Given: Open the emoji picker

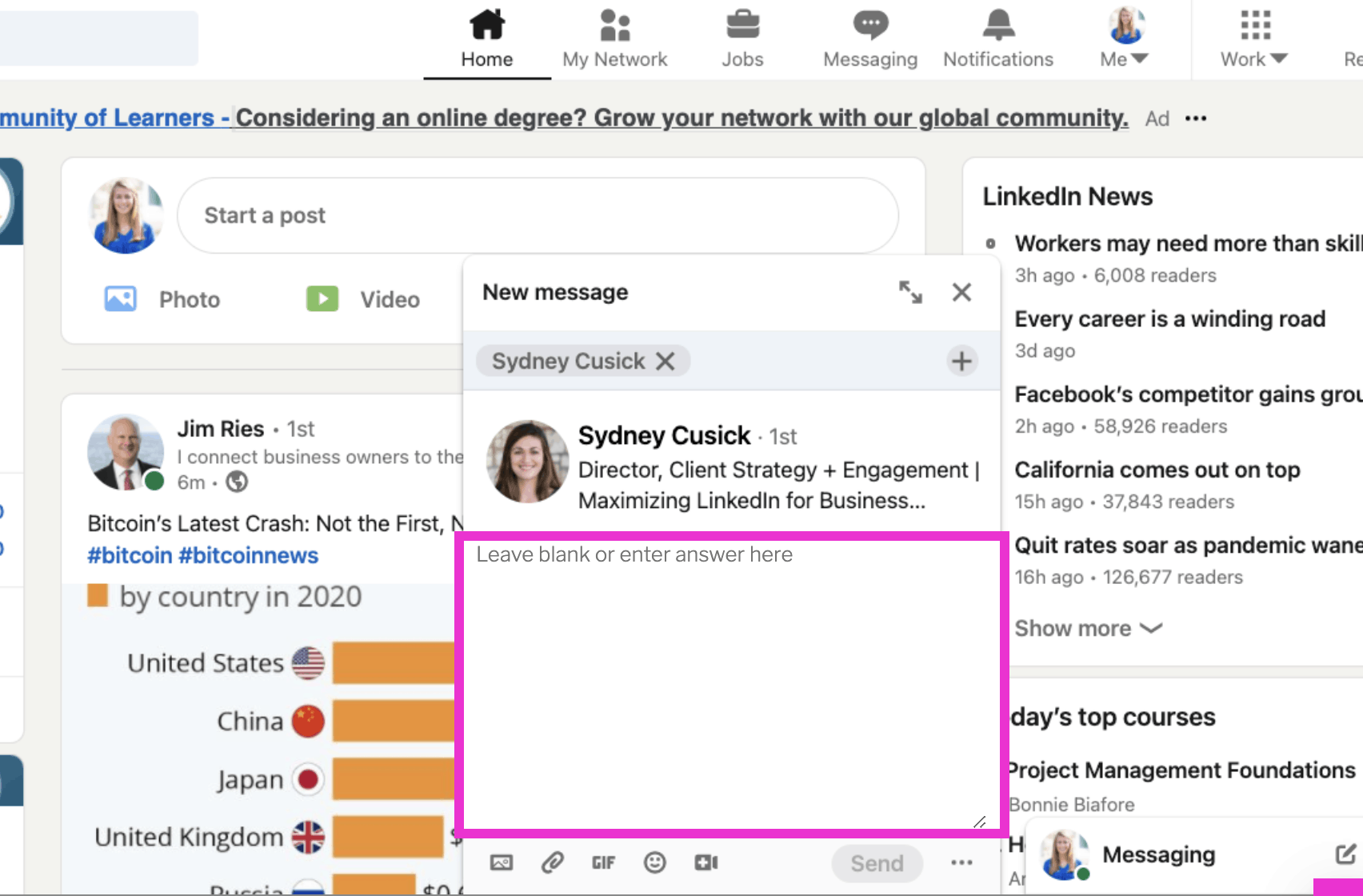Looking at the screenshot, I should [654, 862].
